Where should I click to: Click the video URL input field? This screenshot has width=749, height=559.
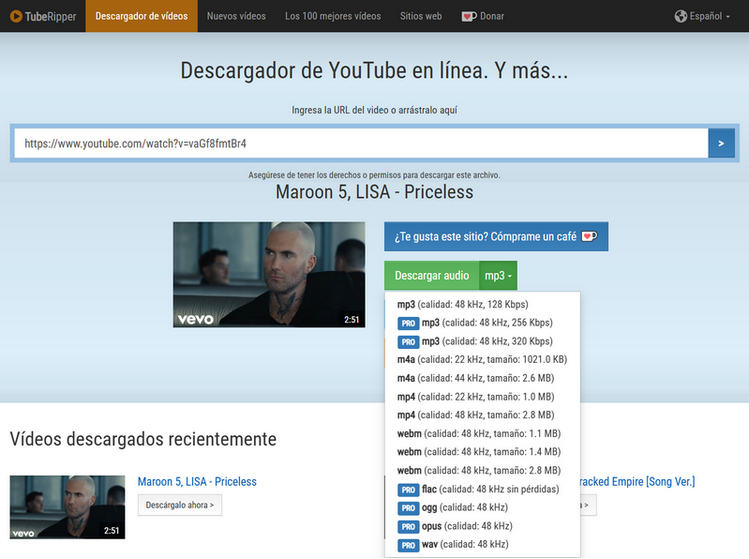tap(361, 143)
